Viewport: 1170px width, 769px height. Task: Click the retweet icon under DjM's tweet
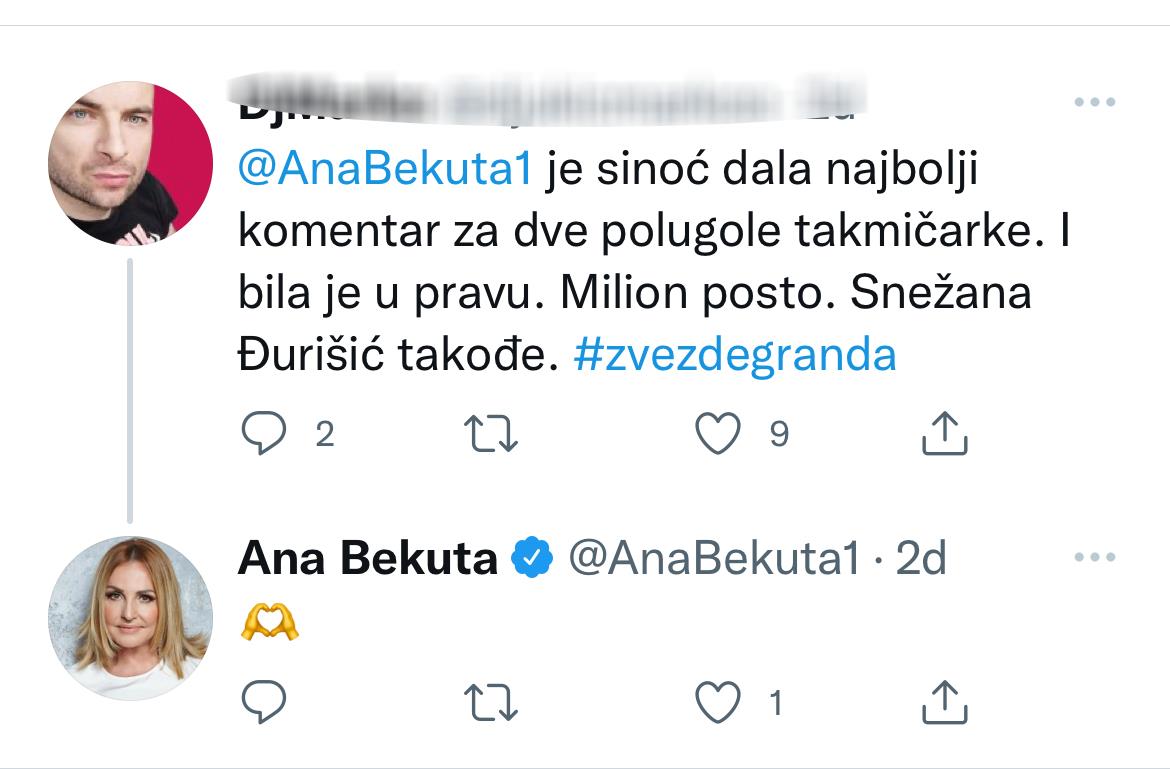pos(490,433)
